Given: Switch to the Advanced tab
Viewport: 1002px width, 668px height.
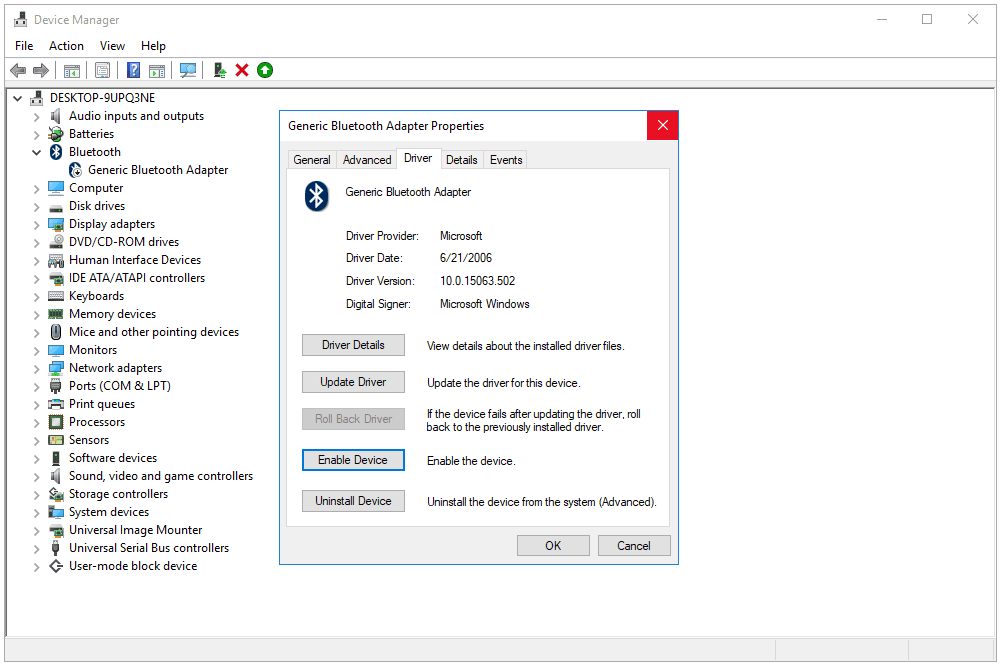Looking at the screenshot, I should pos(367,160).
